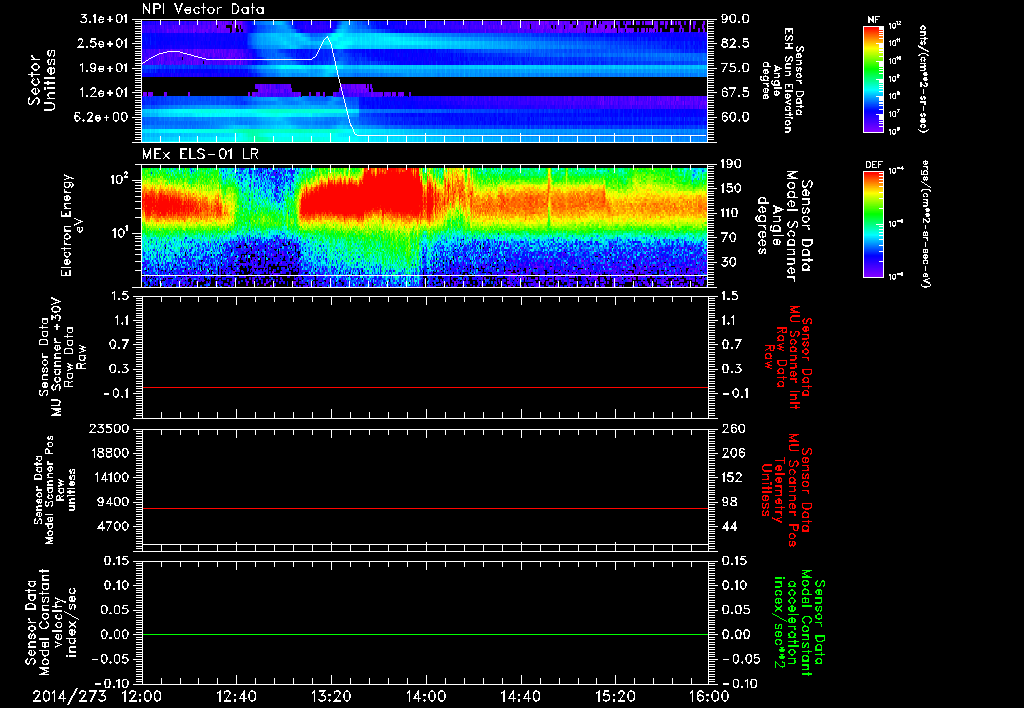Viewport: 1024px width, 708px height.
Task: Click the "14:40" time axis label
Action: coord(520,697)
